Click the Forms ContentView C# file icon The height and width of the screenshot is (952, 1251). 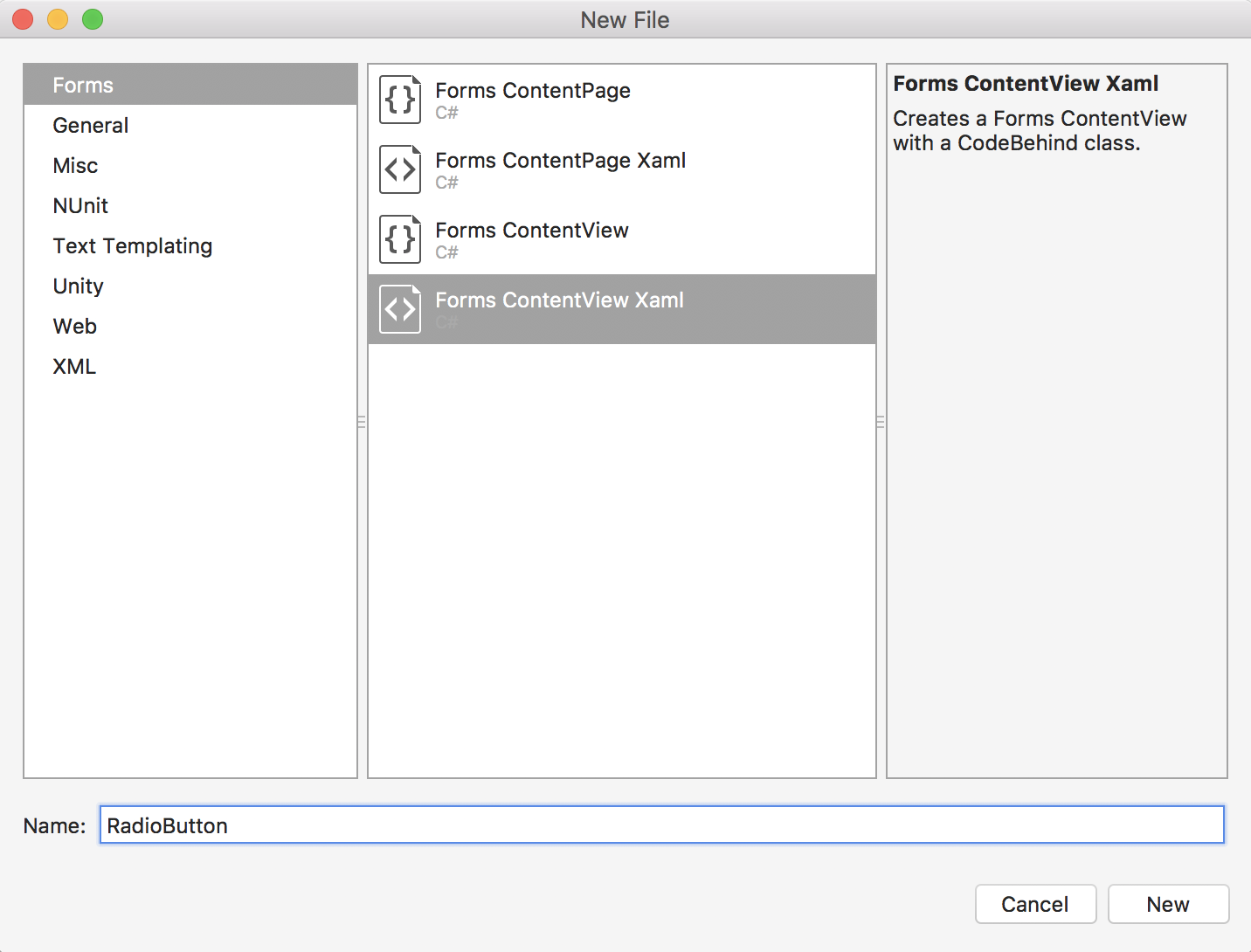399,239
